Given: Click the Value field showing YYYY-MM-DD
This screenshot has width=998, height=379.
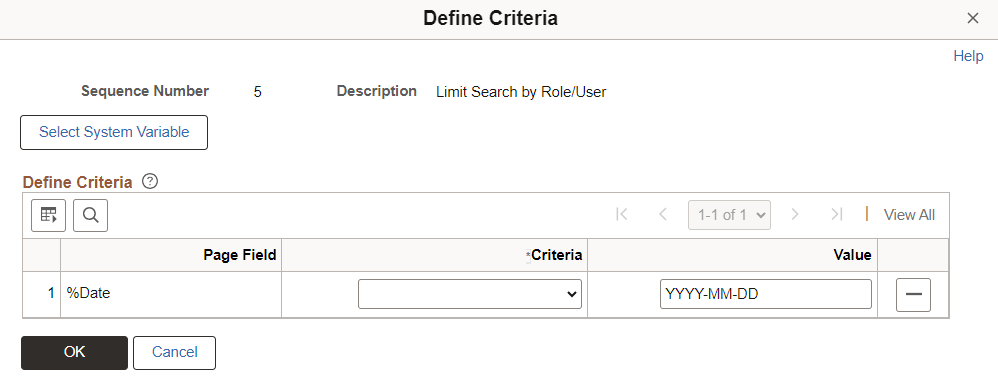Looking at the screenshot, I should tap(766, 294).
